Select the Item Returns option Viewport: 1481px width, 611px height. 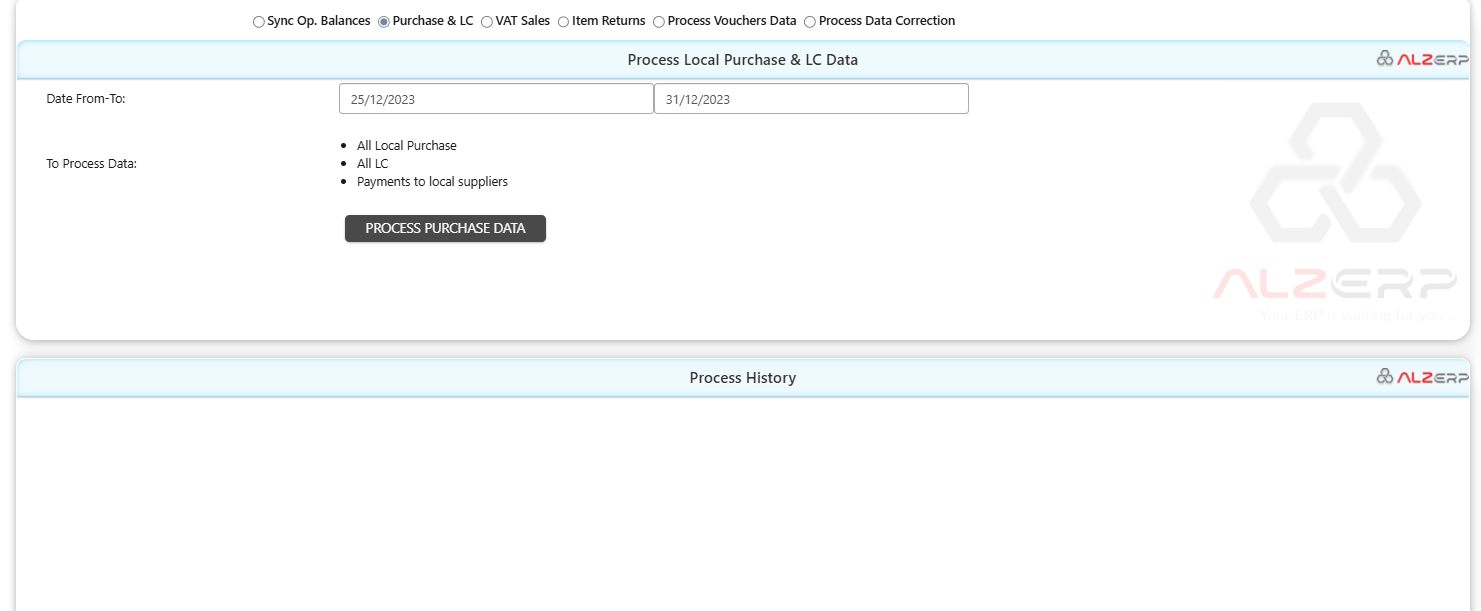[562, 21]
